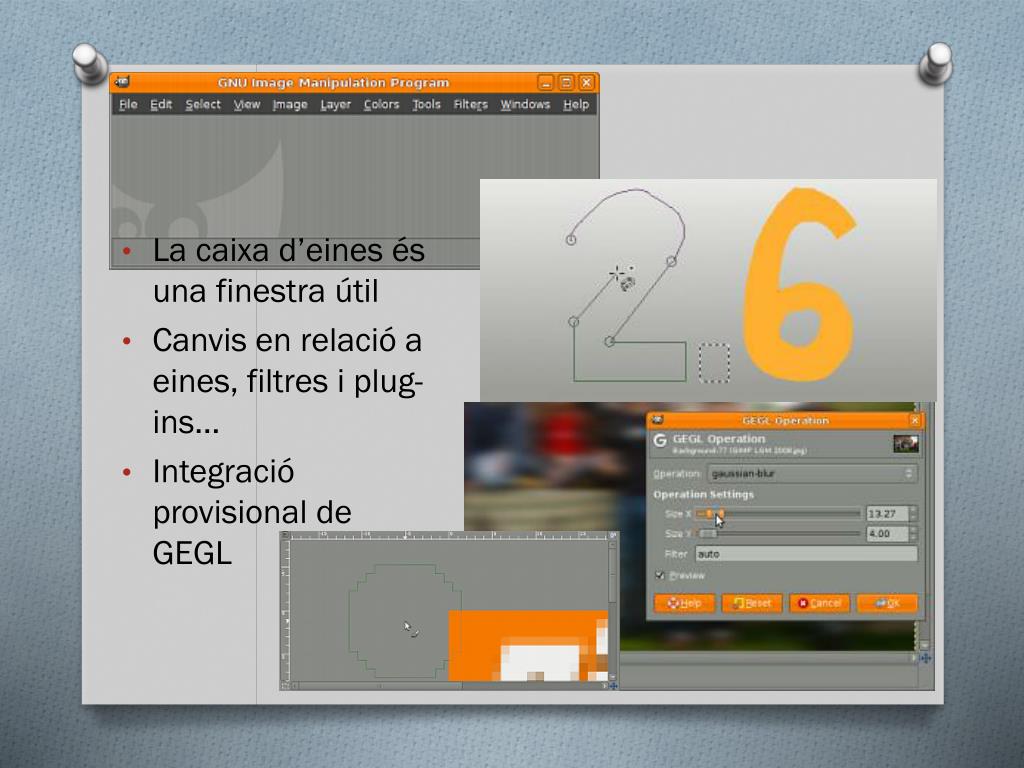Viewport: 1024px width, 768px height.
Task: Click the navigate image icon below GEGL dialog
Action: click(x=925, y=658)
